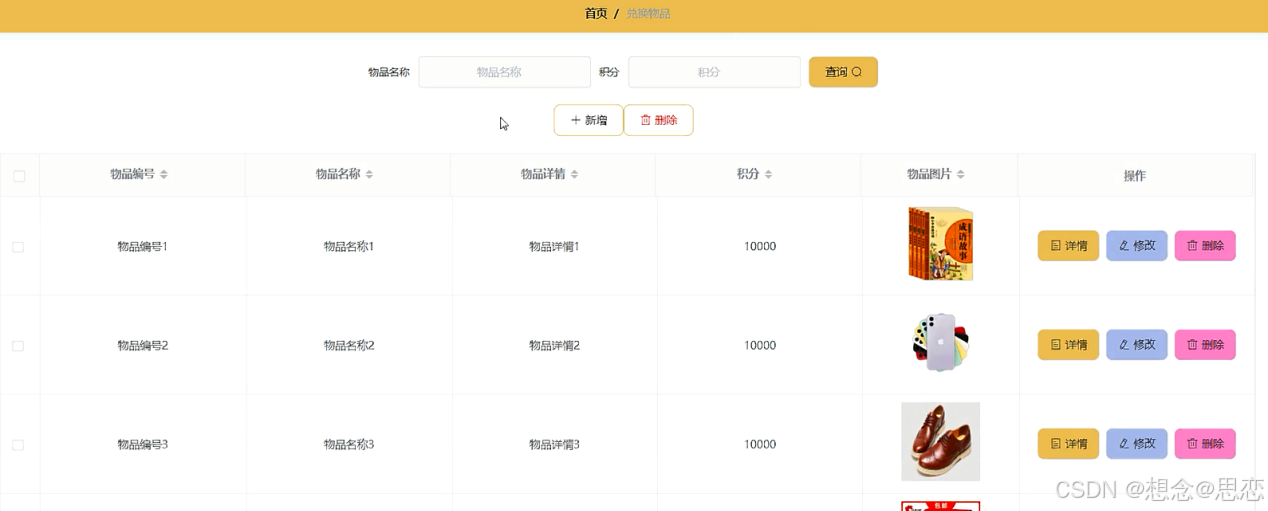Click the 查询 search button
The image size is (1268, 511).
click(x=843, y=72)
